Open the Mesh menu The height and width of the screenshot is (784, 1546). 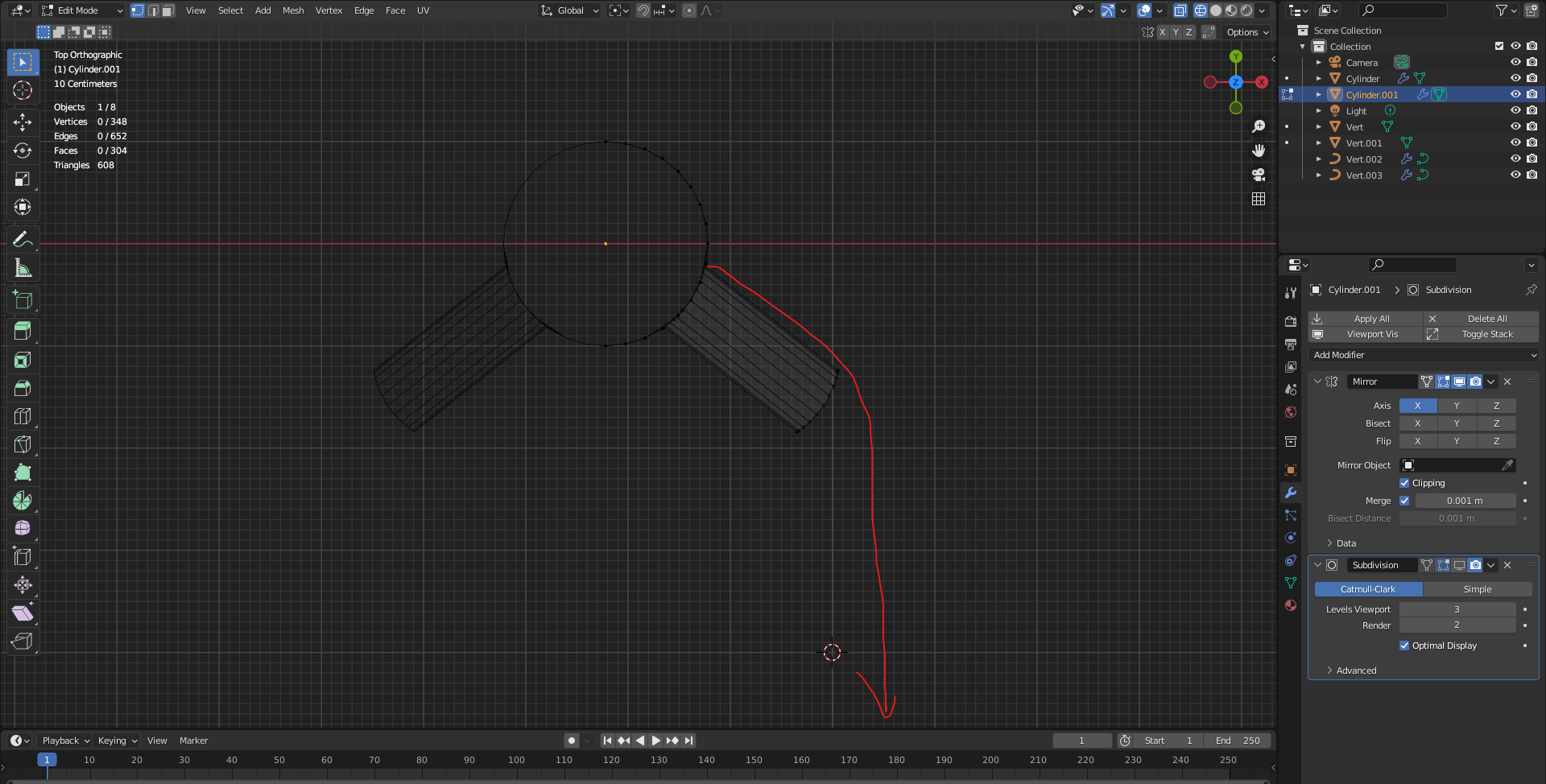click(x=293, y=10)
